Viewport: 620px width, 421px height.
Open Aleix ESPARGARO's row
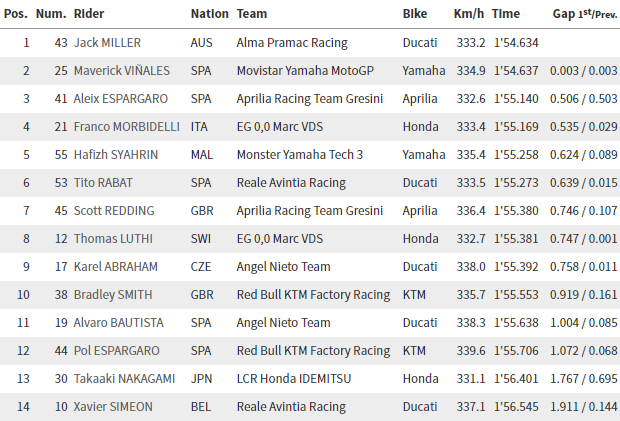pyautogui.click(x=310, y=99)
